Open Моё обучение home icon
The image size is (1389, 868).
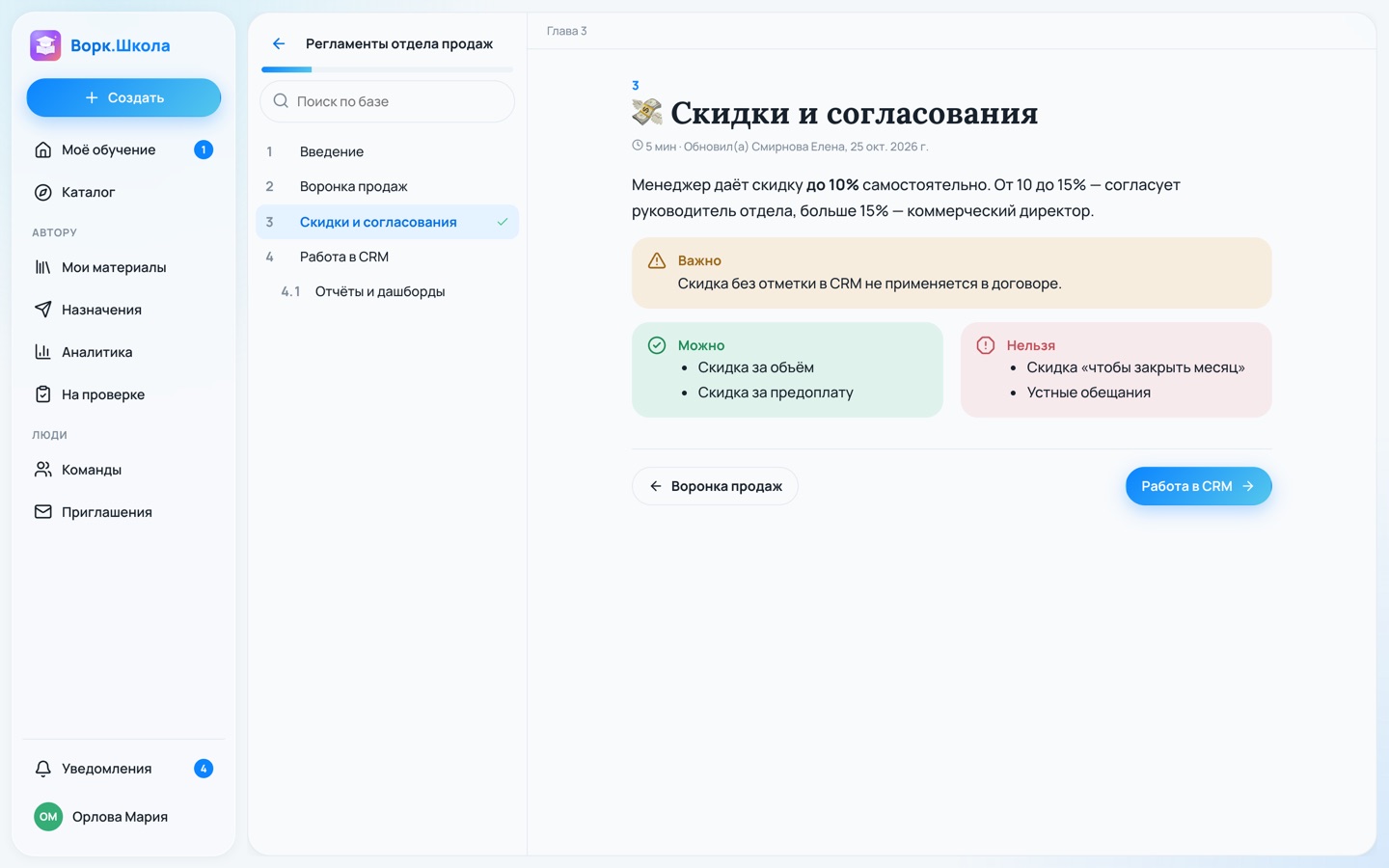42,149
